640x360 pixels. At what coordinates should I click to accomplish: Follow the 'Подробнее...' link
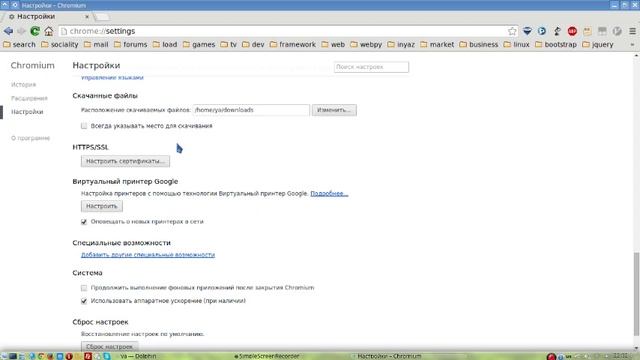tap(329, 193)
